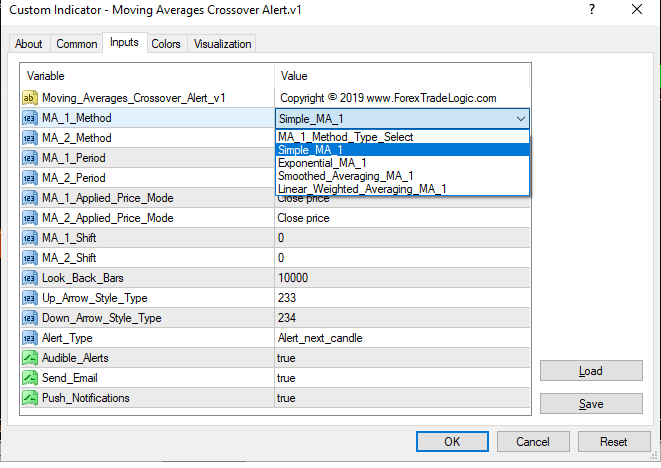Choose Exponential_MA_1 from the dropdown list
Viewport: 661px width, 468px height.
coord(322,163)
